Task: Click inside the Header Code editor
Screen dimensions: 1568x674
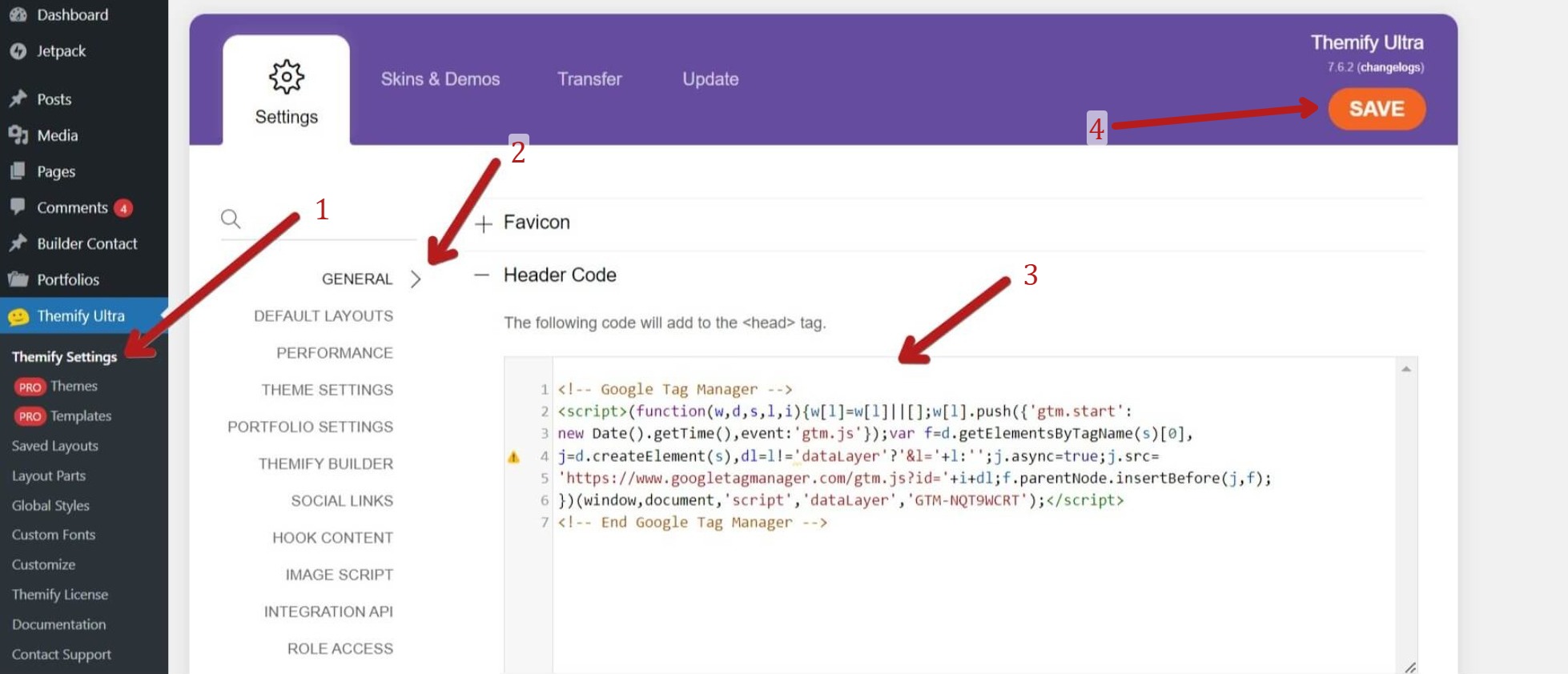Action: 961,592
